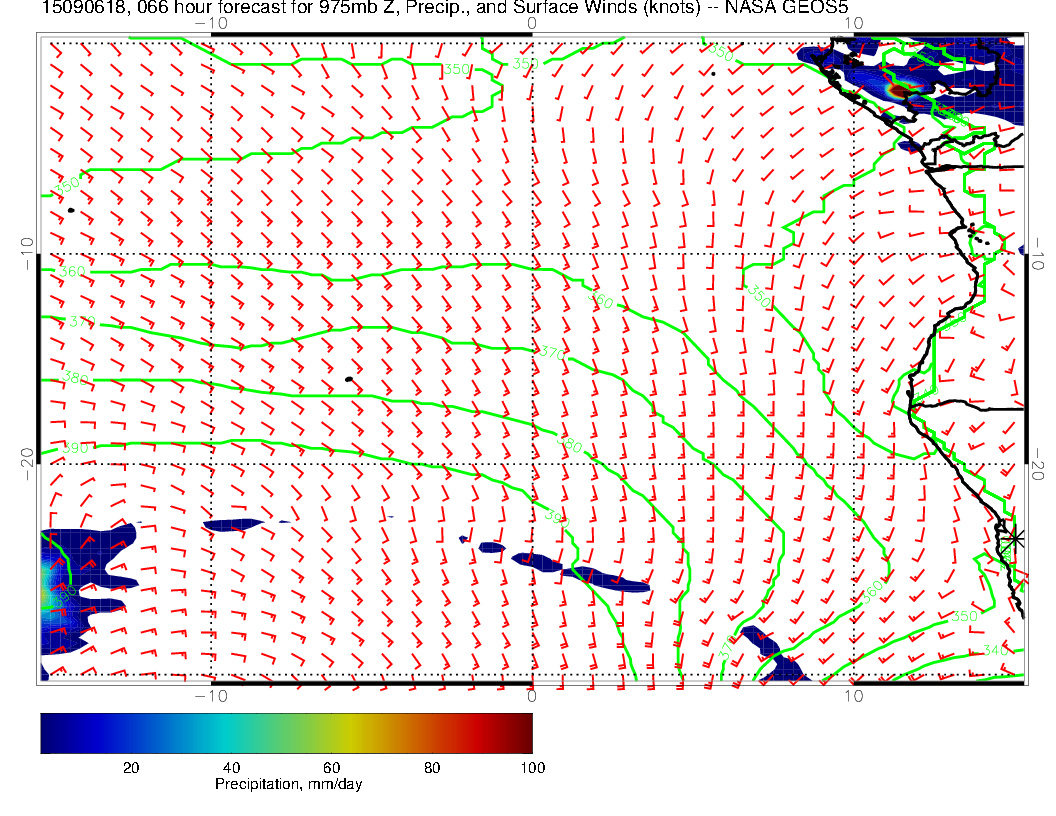Click the black asterisk marker on the coastline
1056x816 pixels.
pos(1015,538)
